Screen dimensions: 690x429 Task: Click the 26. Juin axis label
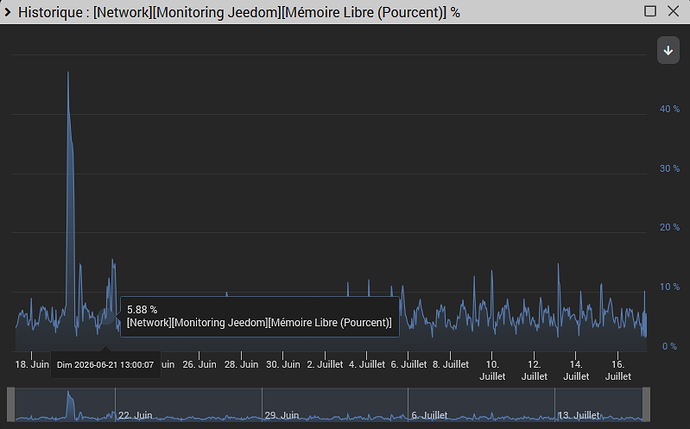[x=199, y=364]
